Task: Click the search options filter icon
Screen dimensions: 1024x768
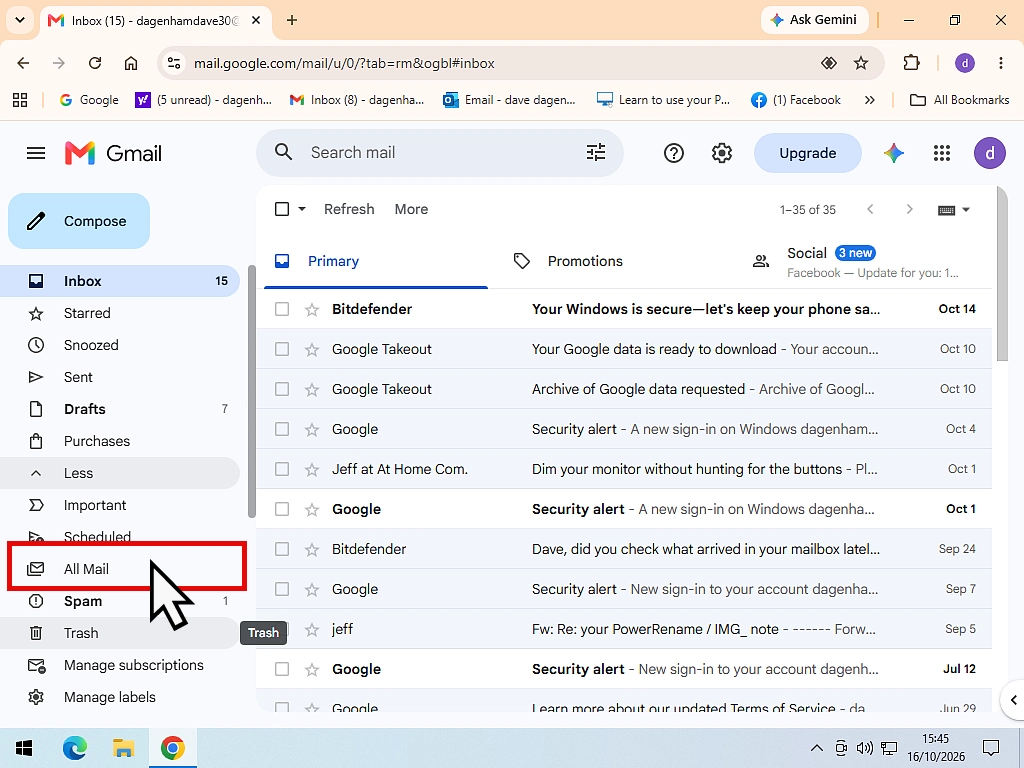Action: click(596, 153)
